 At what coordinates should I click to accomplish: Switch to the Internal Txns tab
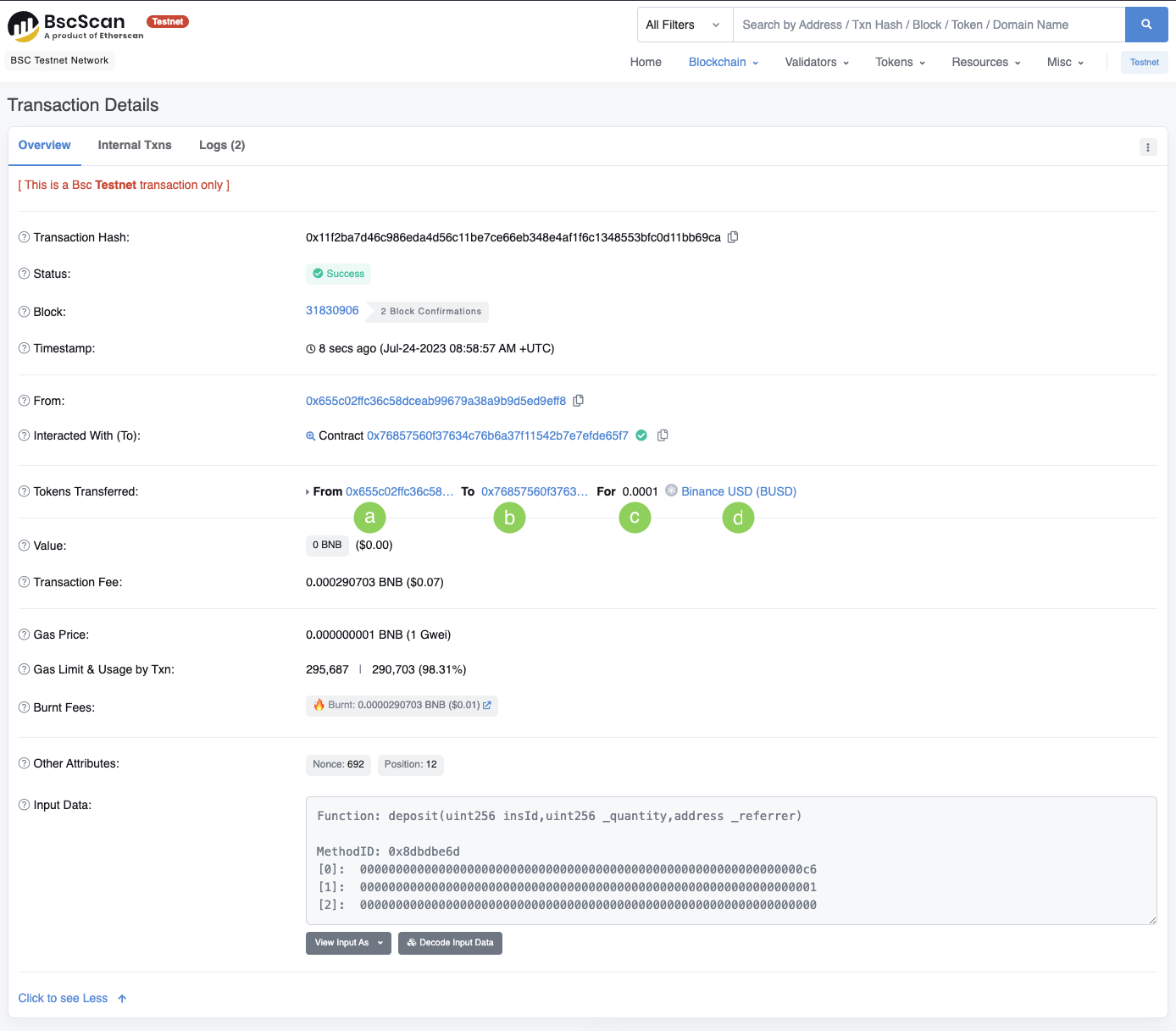click(x=135, y=145)
